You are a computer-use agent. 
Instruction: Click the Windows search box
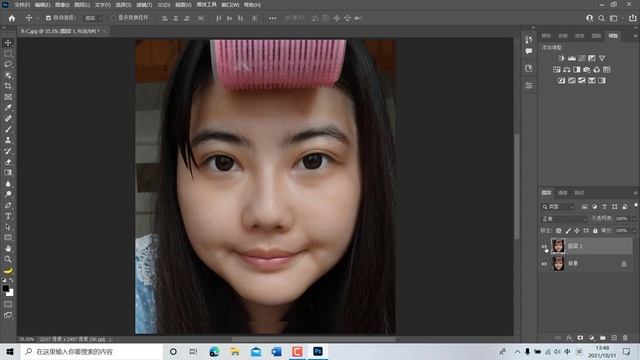click(x=92, y=351)
